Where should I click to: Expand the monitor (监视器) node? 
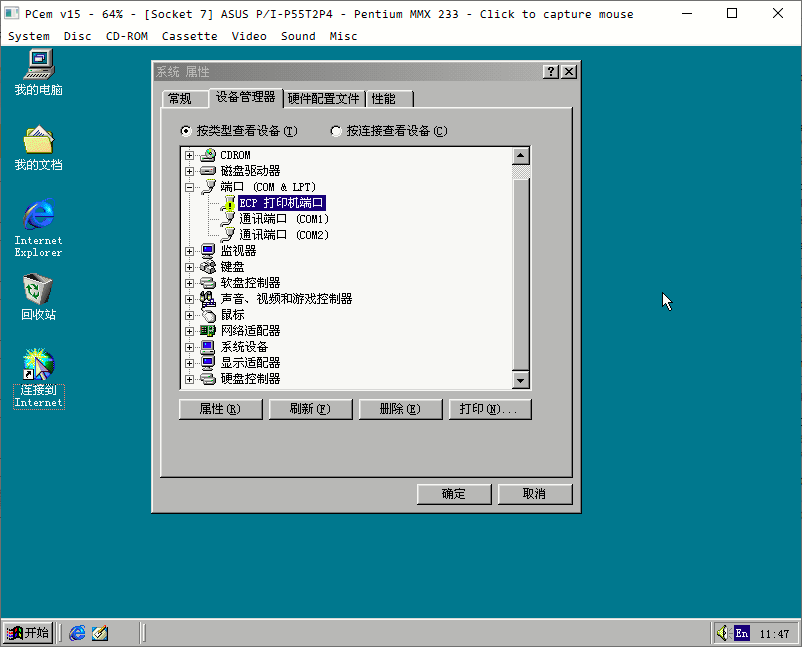coord(189,251)
